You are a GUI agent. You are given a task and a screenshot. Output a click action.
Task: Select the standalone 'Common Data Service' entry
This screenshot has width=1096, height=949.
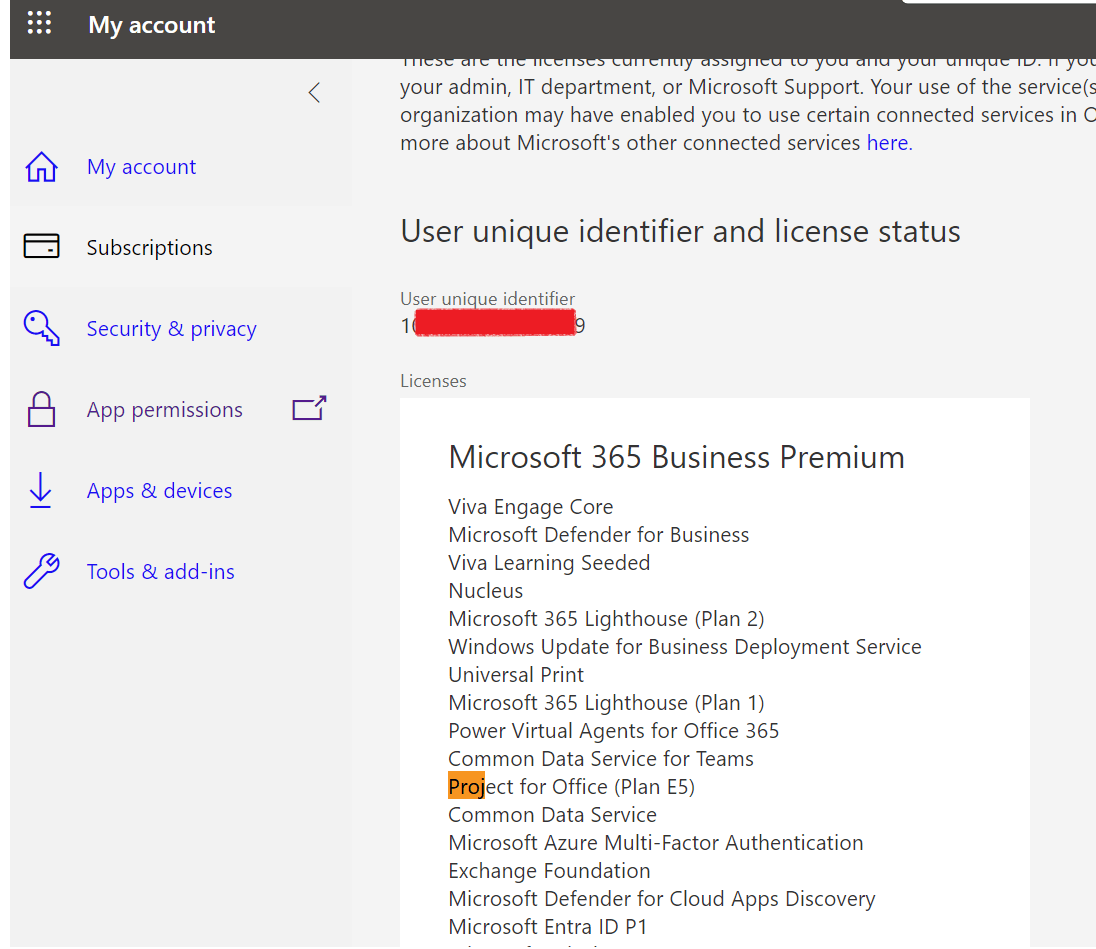(553, 815)
